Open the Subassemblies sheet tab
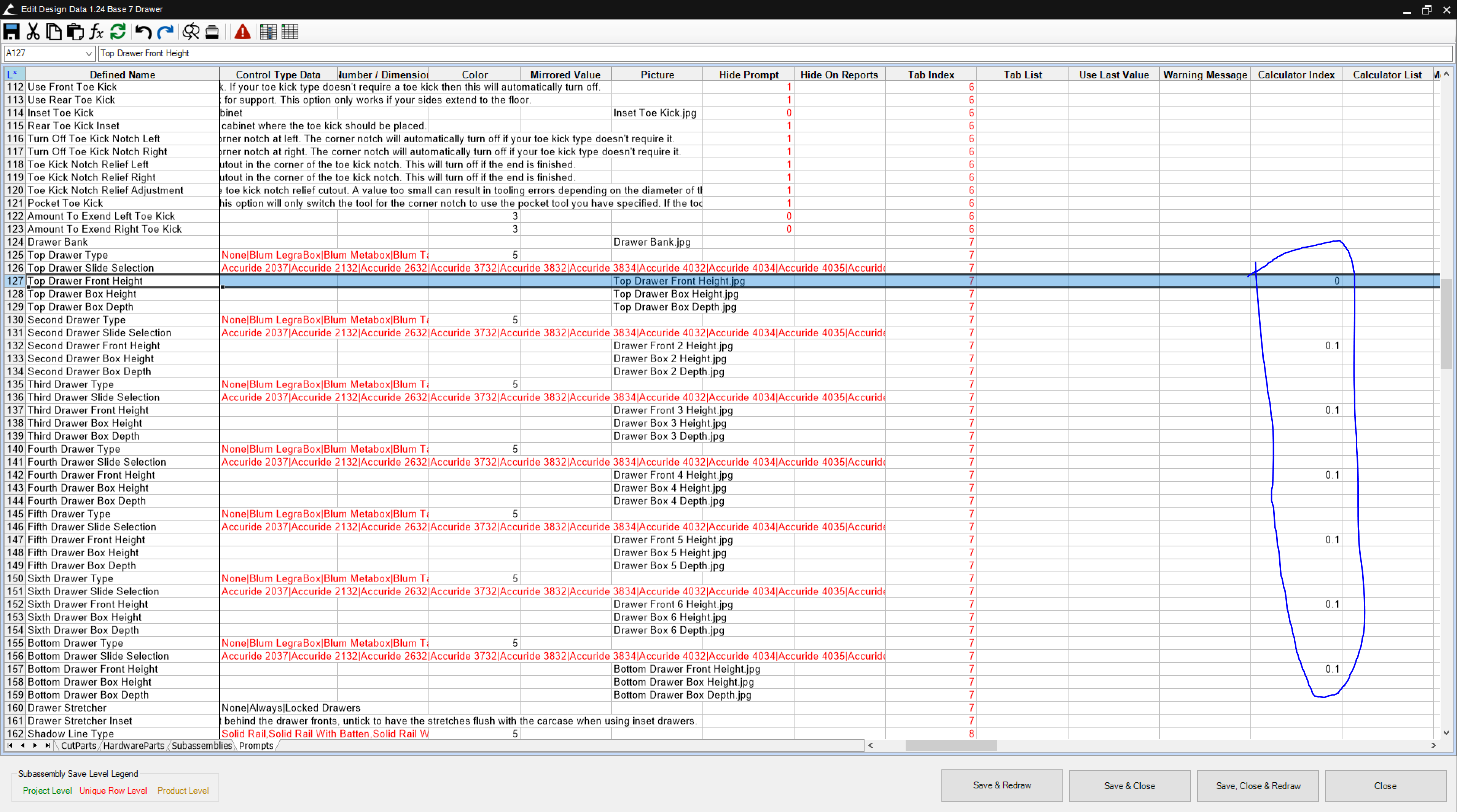The height and width of the screenshot is (812, 1457). (201, 745)
